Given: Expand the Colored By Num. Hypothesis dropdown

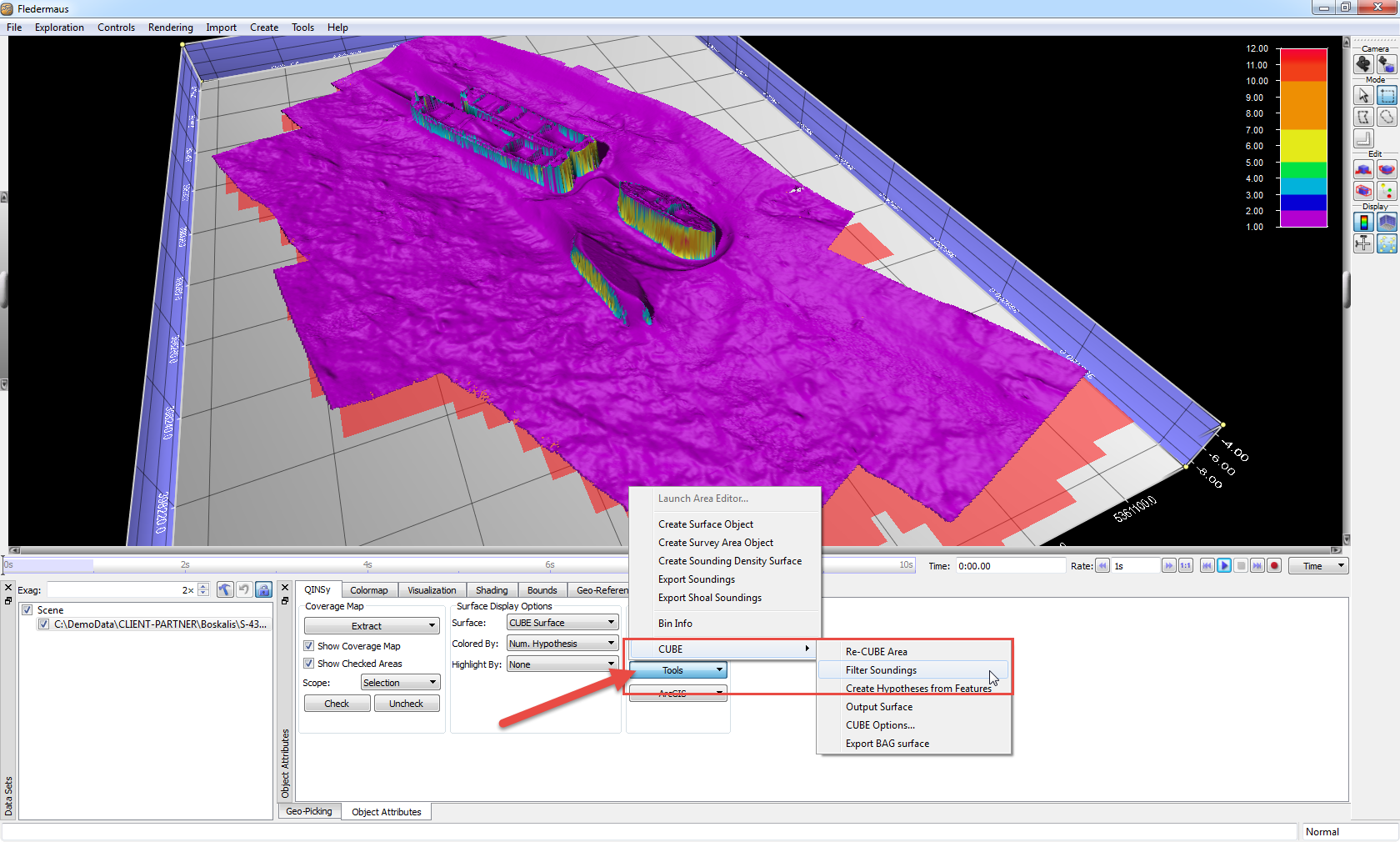Looking at the screenshot, I should click(562, 644).
